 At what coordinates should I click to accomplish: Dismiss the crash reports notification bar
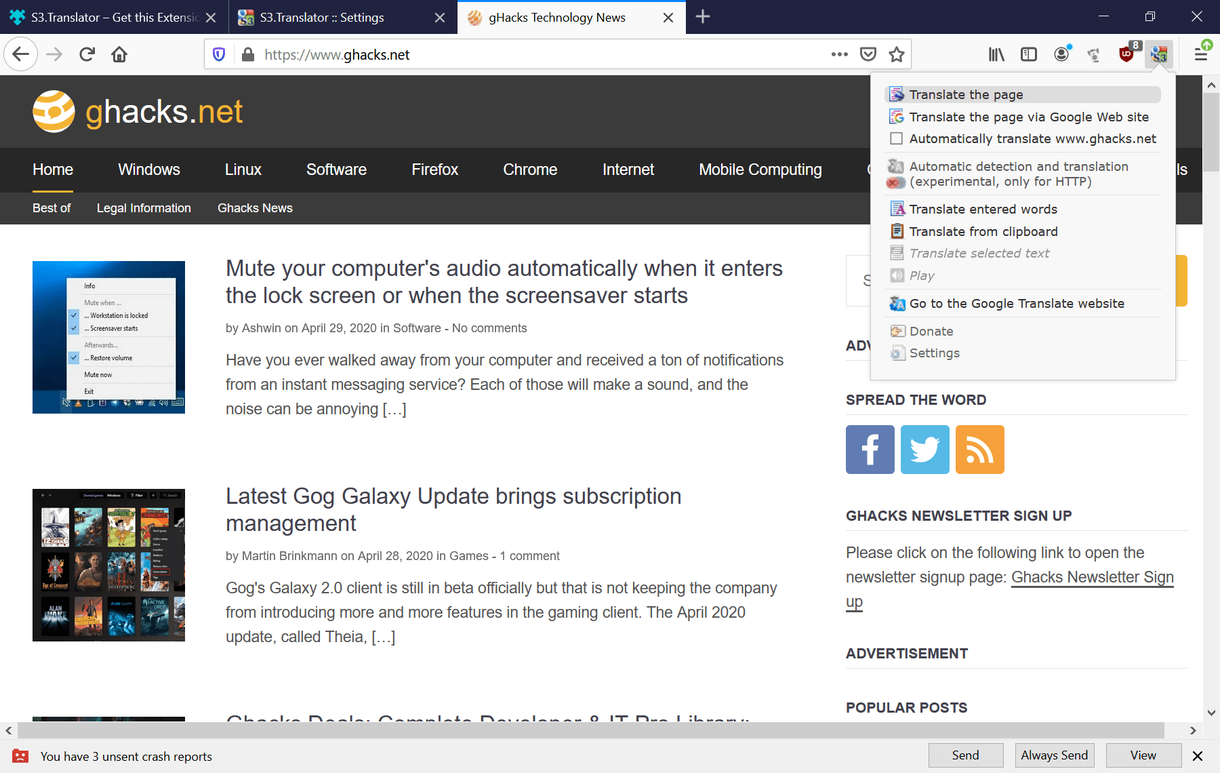[x=1199, y=756]
